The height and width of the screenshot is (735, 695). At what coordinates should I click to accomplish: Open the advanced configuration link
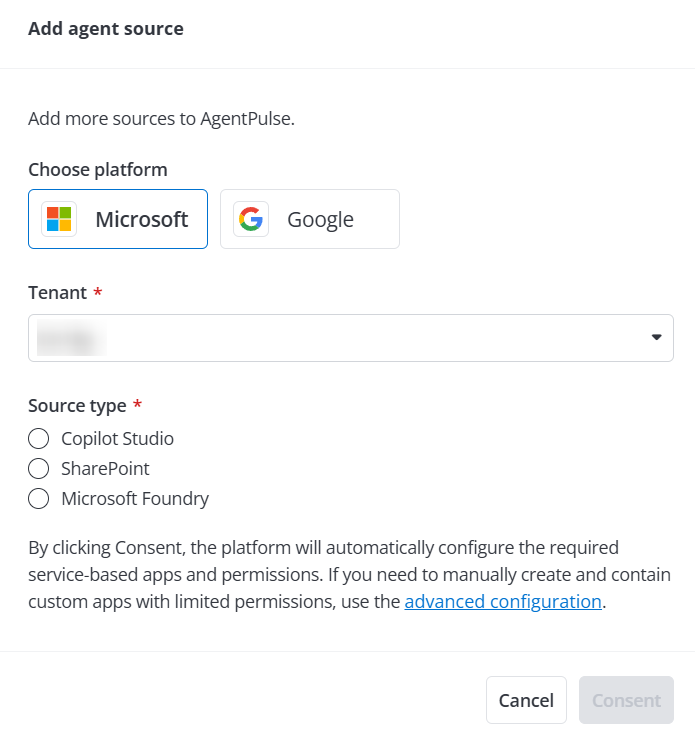503,601
